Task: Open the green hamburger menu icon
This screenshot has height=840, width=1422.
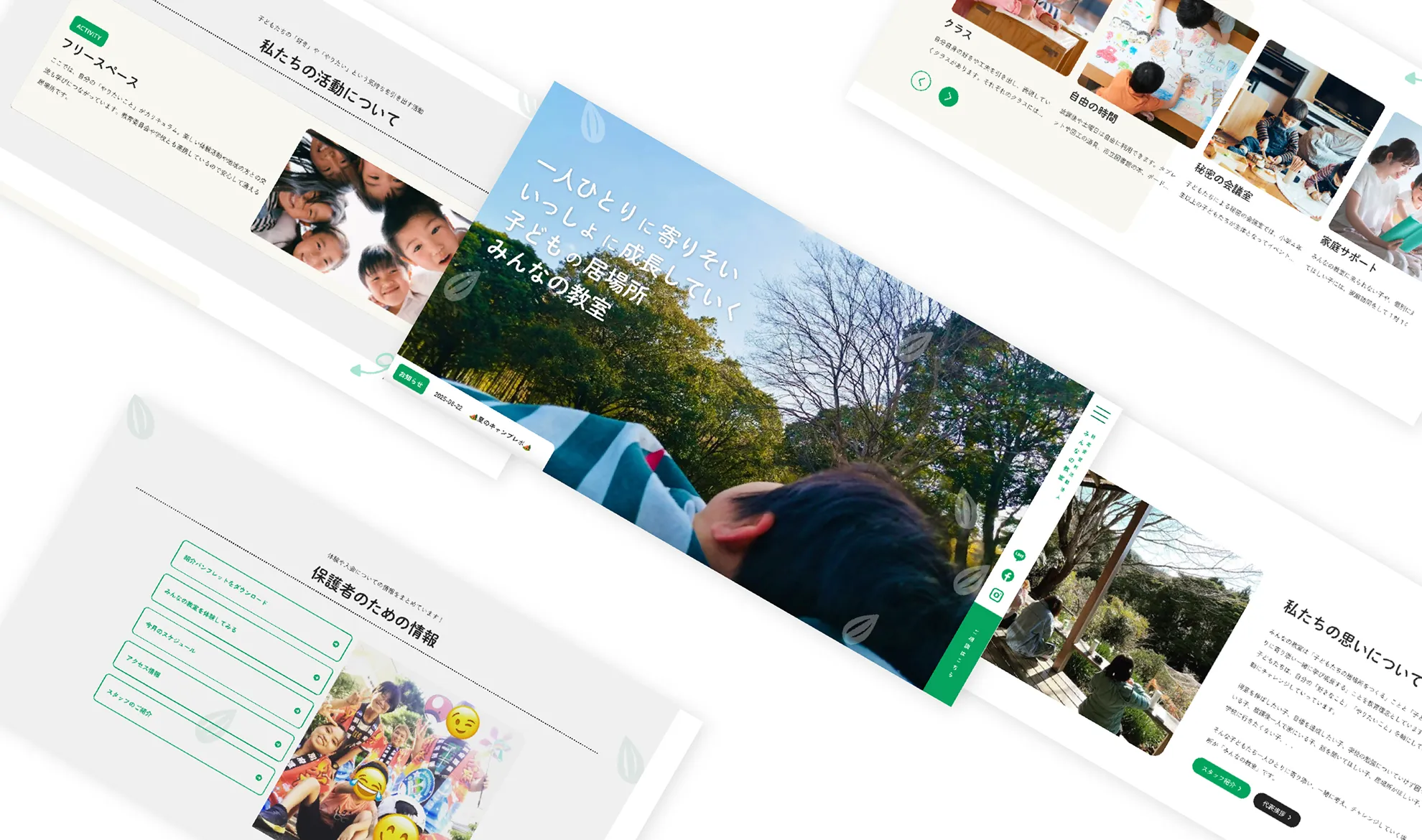Action: tap(1100, 414)
